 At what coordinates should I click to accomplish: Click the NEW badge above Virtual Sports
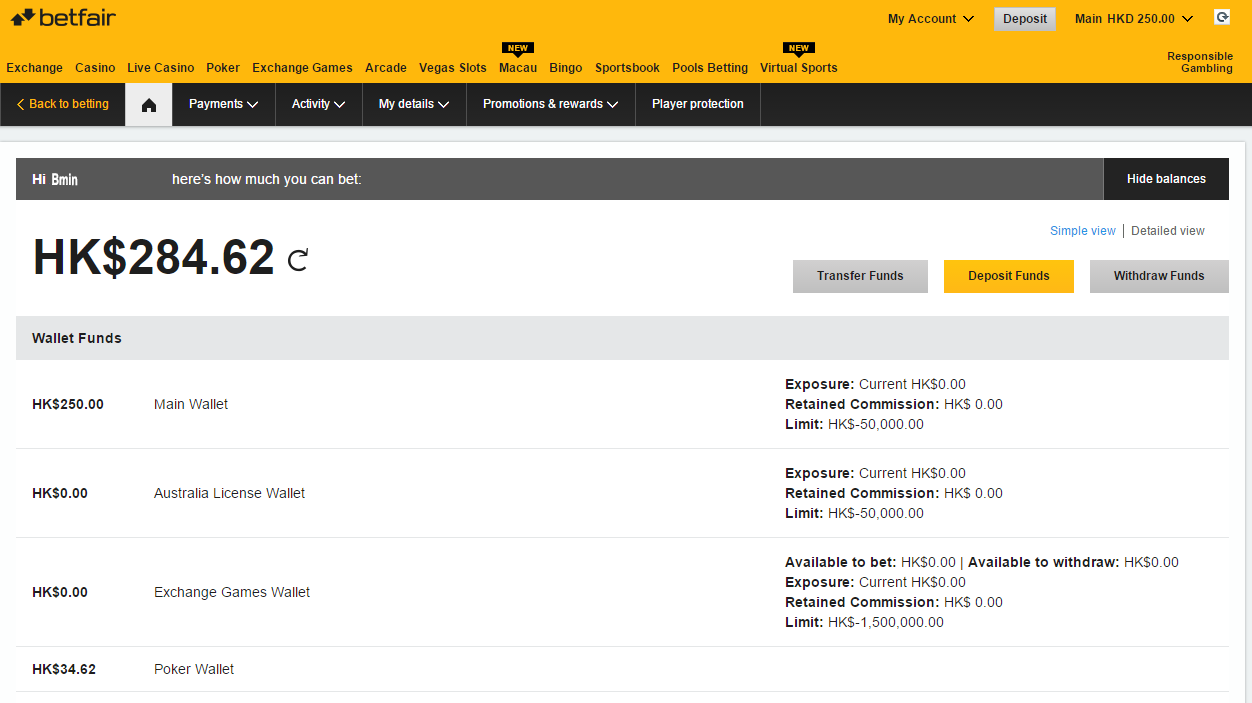(x=799, y=48)
